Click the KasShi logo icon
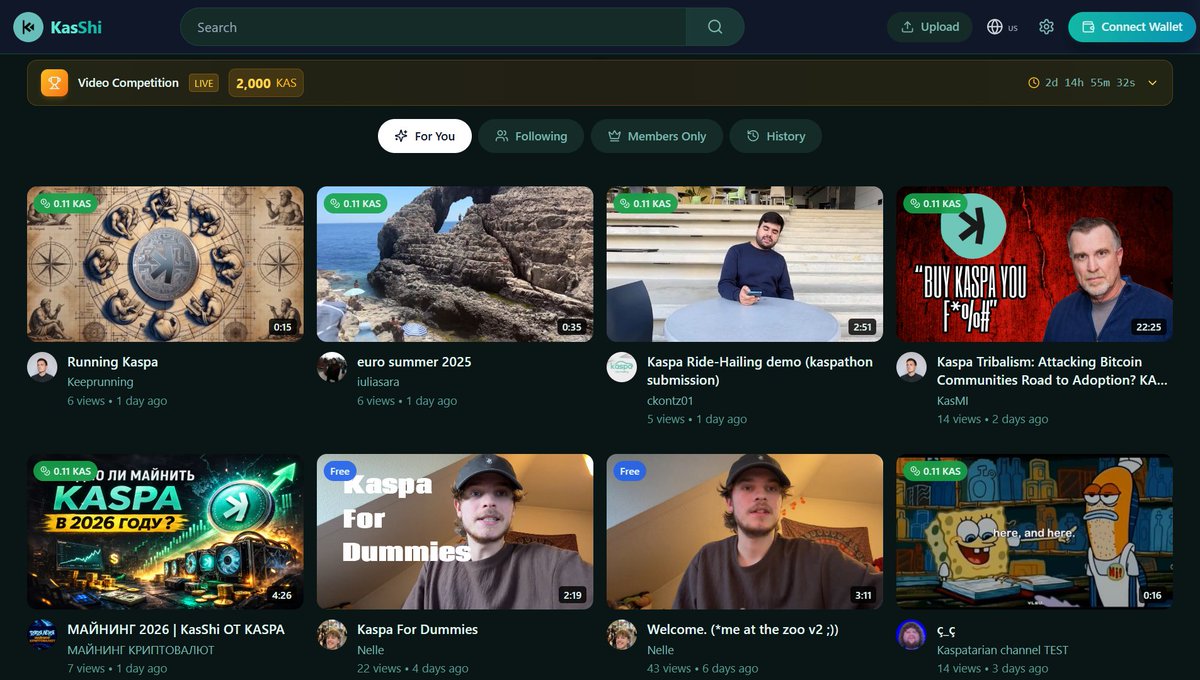Image resolution: width=1200 pixels, height=680 pixels. (x=28, y=27)
